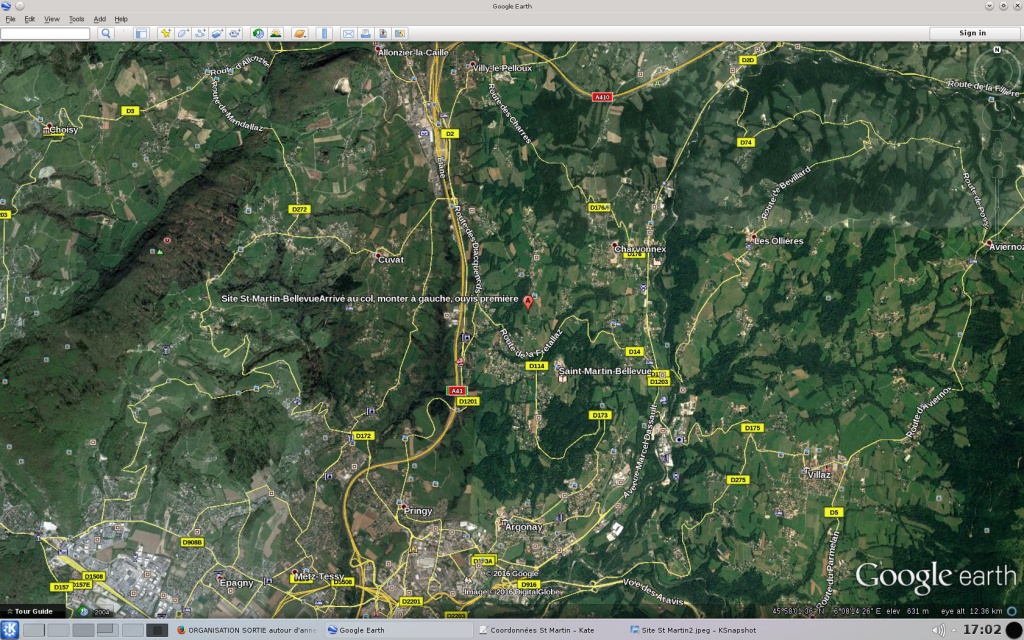Screen dimensions: 1024x640
Task: Click the view in Google Maps icon
Action: pyautogui.click(x=400, y=33)
